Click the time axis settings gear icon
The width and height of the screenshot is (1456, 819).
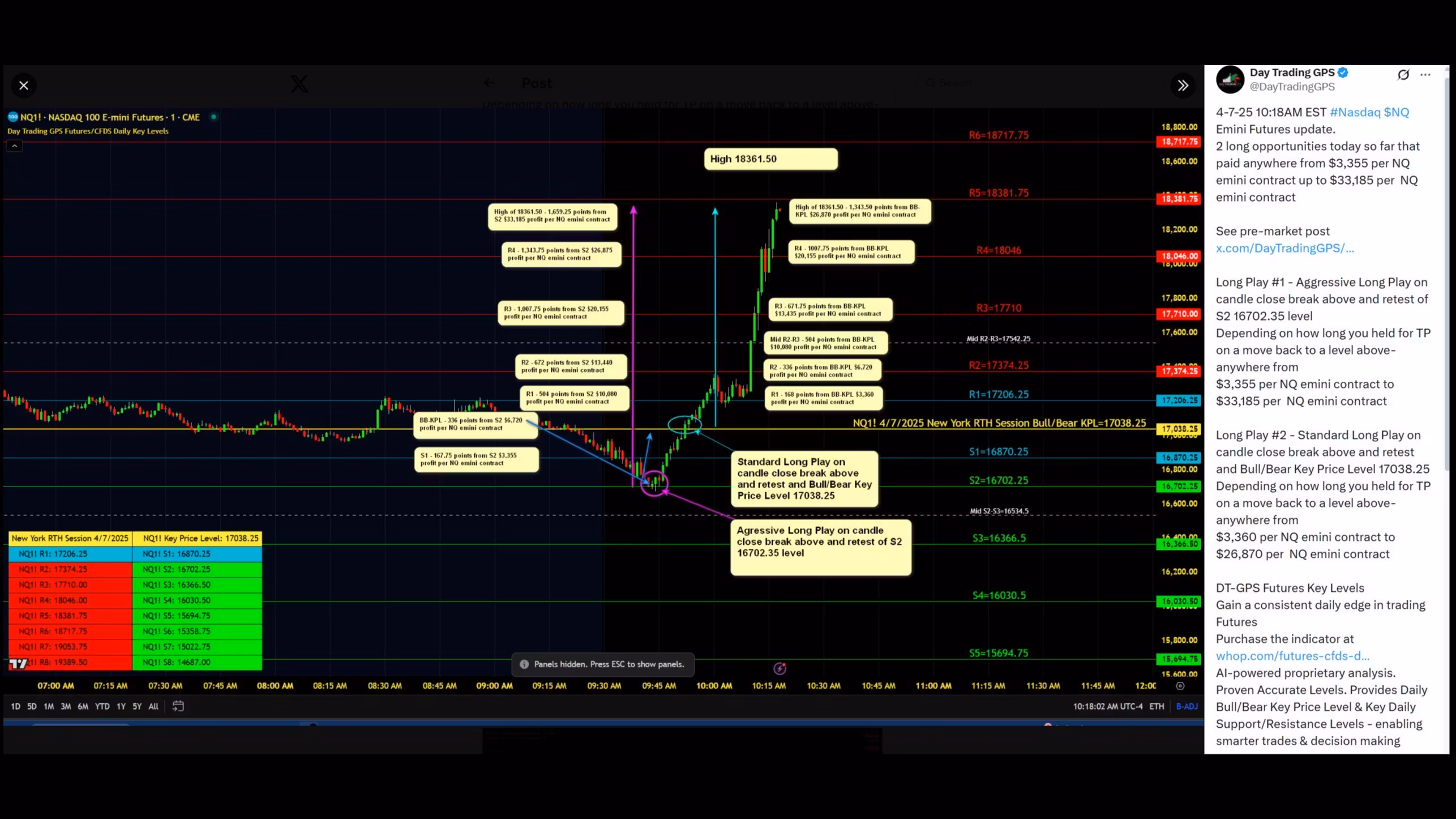tap(1180, 686)
